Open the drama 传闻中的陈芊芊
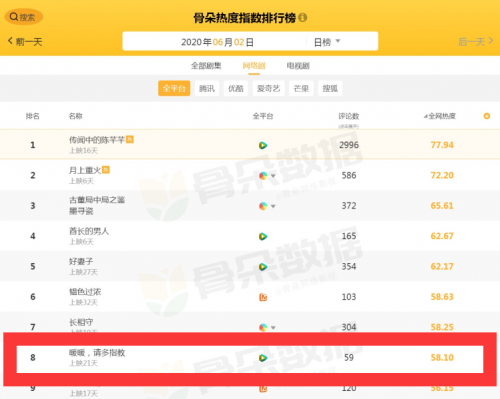 [x=97, y=140]
